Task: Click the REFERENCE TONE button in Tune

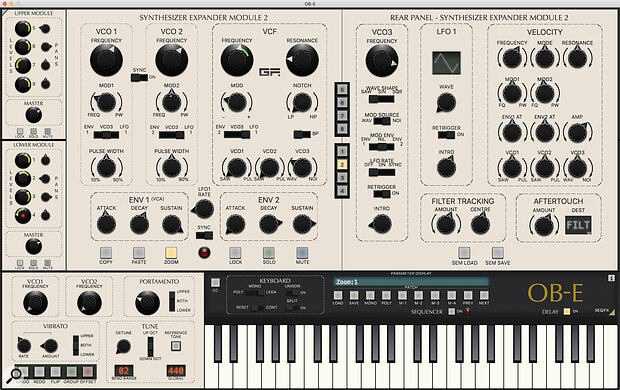Action: pos(176,346)
